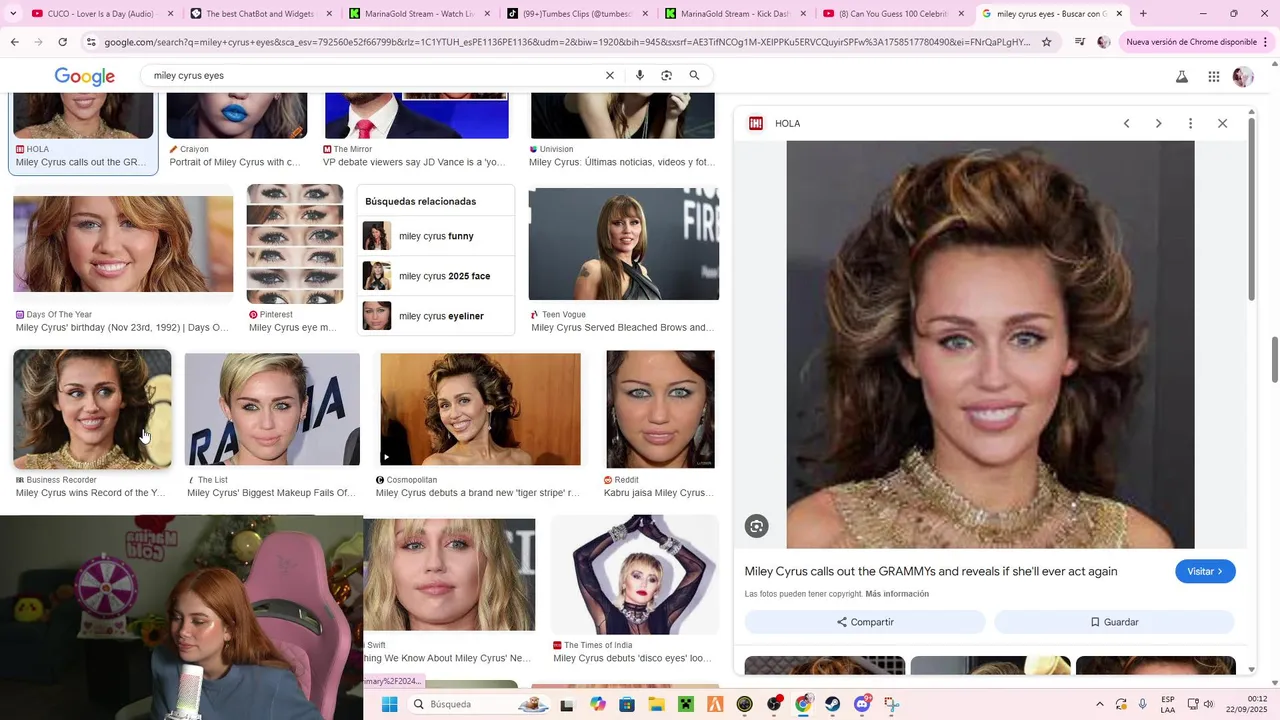Image resolution: width=1280 pixels, height=720 pixels.
Task: Open Copilot from the taskbar
Action: [598, 704]
